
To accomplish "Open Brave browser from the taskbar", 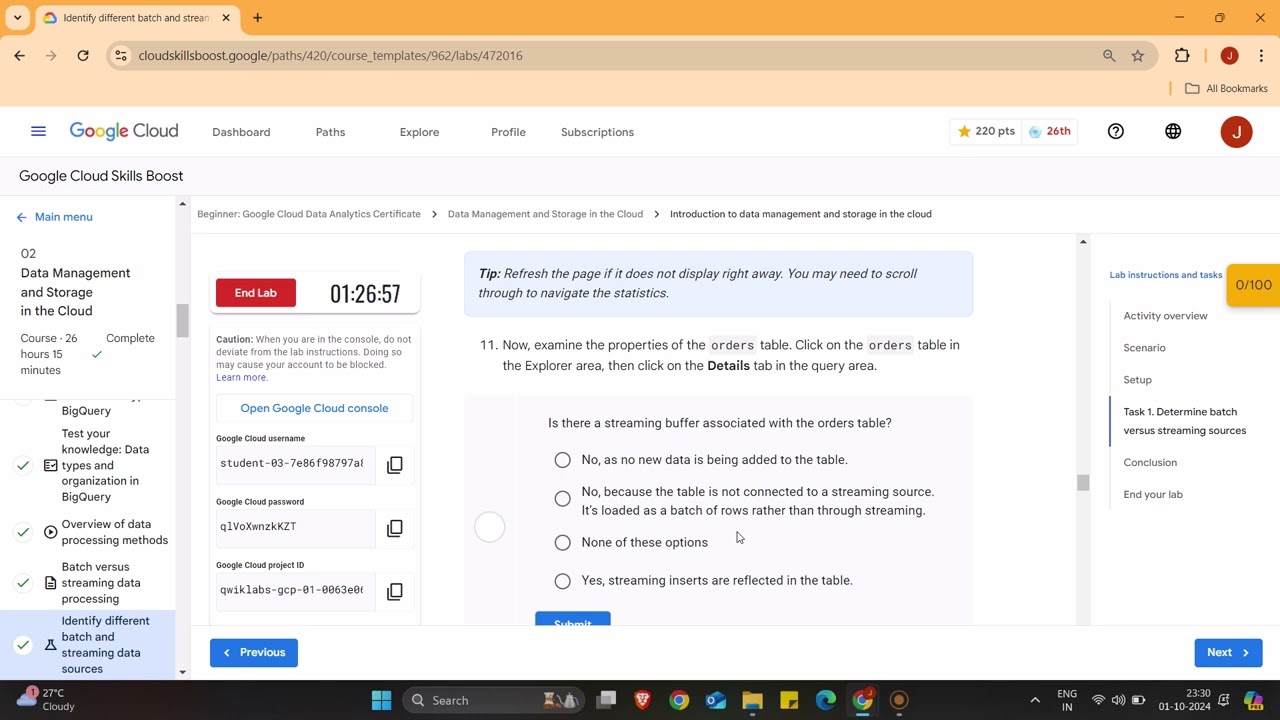I will pyautogui.click(x=642, y=700).
